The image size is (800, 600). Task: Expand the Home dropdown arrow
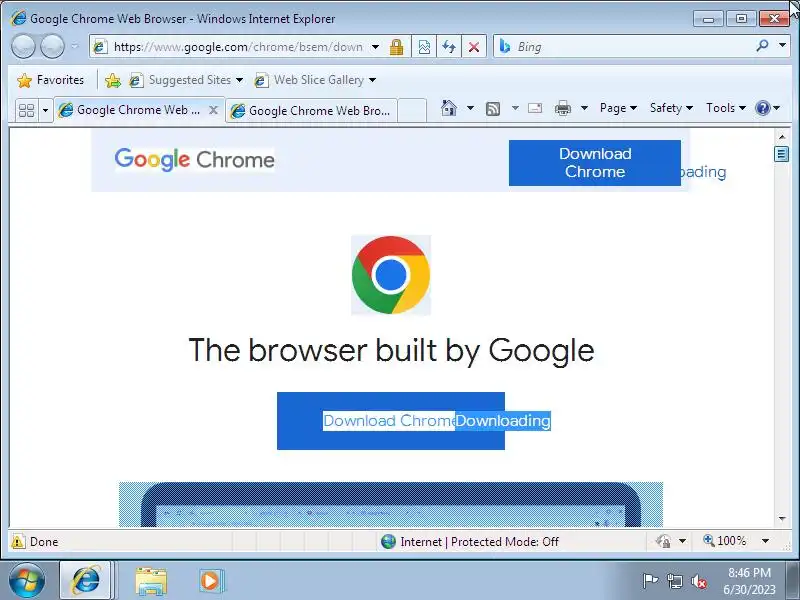(470, 108)
